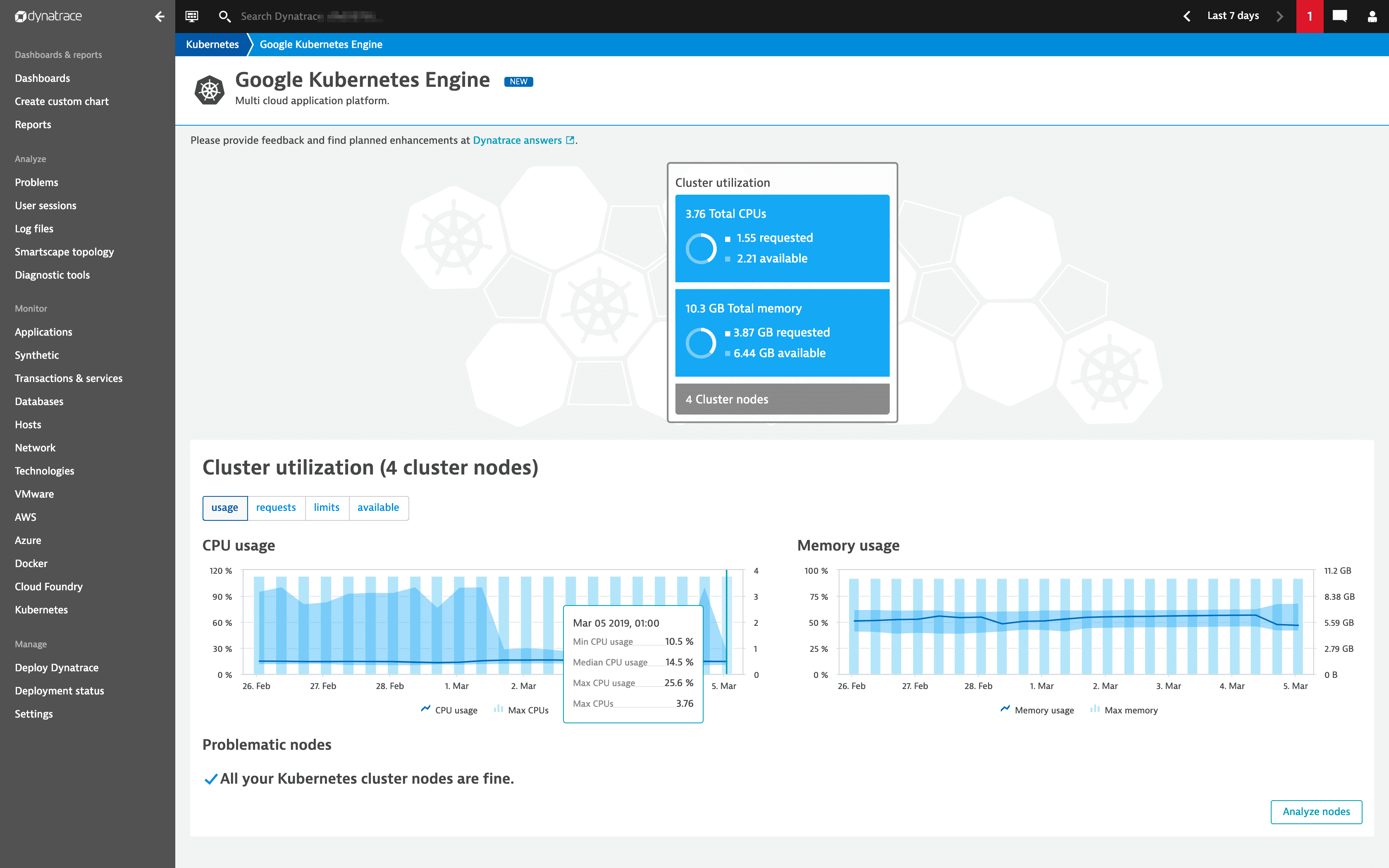Click the CPU chart time marker near 5. Mar
The height and width of the screenshot is (868, 1389).
pos(727,622)
